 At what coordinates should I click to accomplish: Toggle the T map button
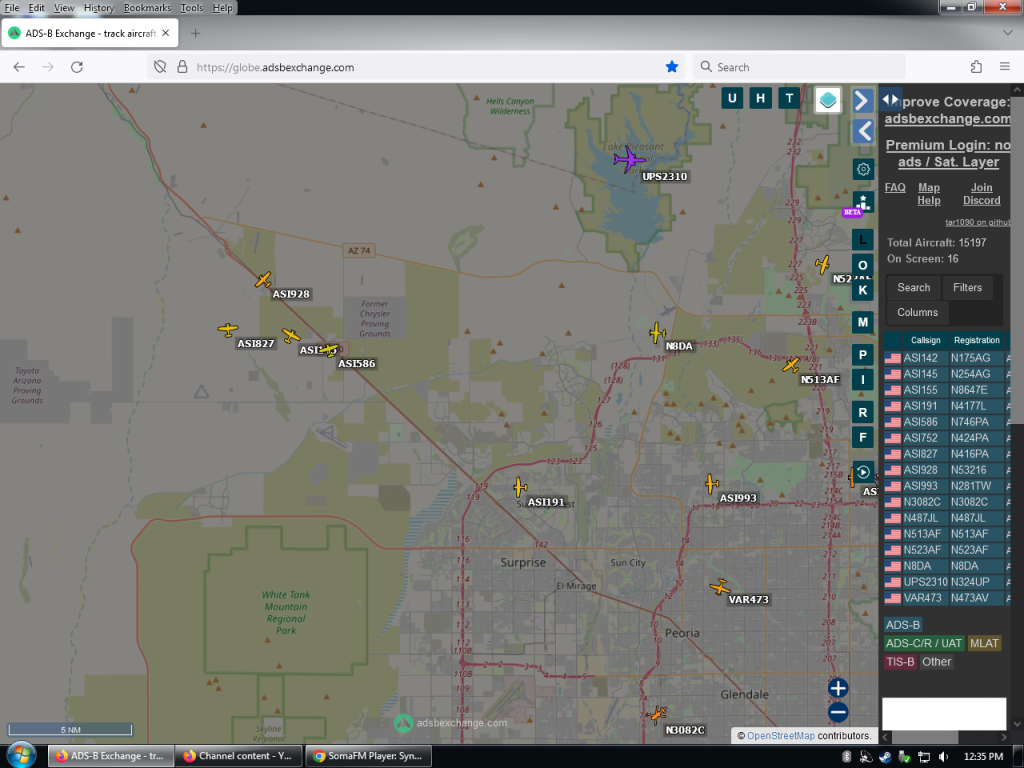click(789, 99)
